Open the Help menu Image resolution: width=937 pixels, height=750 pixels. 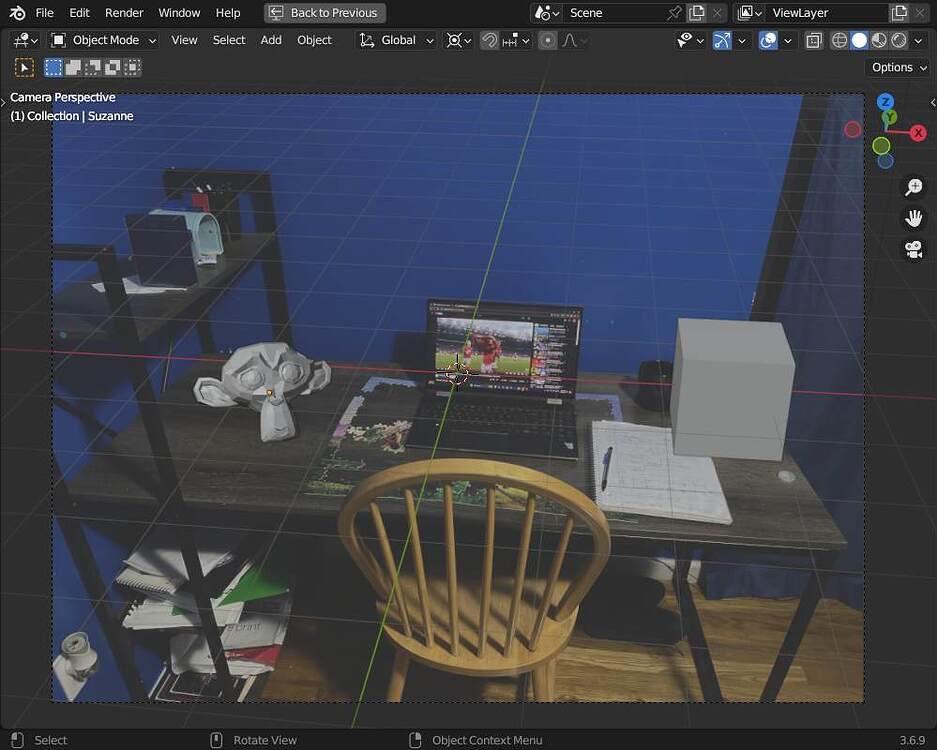pyautogui.click(x=228, y=13)
